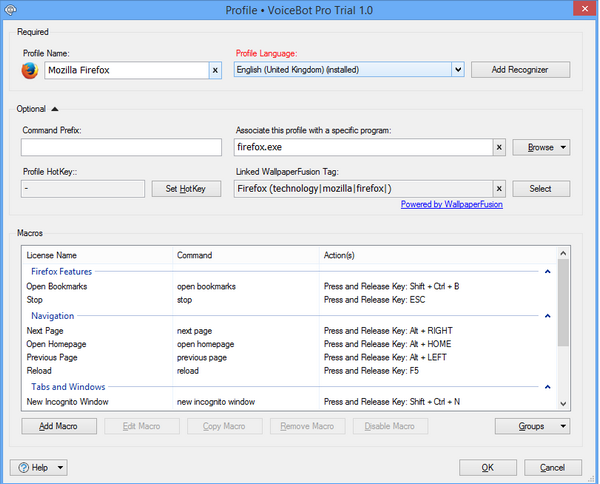The width and height of the screenshot is (600, 484).
Task: Click 'Press and Release Key: F5' action
Action: 371,371
